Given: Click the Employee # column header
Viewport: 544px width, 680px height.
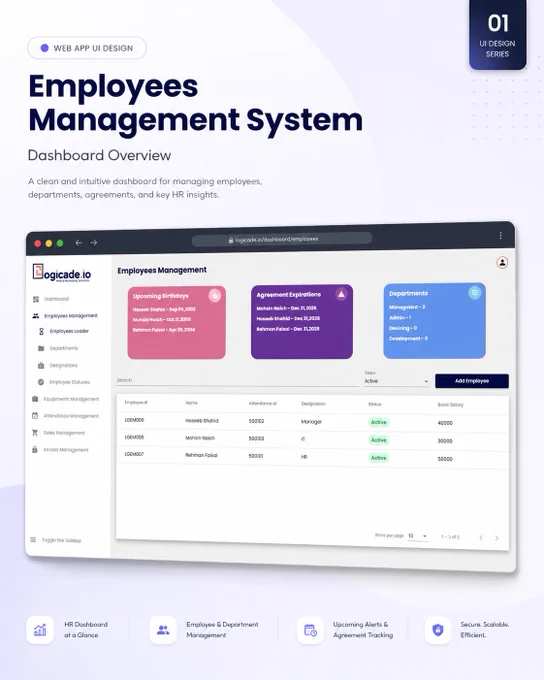Looking at the screenshot, I should pyautogui.click(x=136, y=402).
